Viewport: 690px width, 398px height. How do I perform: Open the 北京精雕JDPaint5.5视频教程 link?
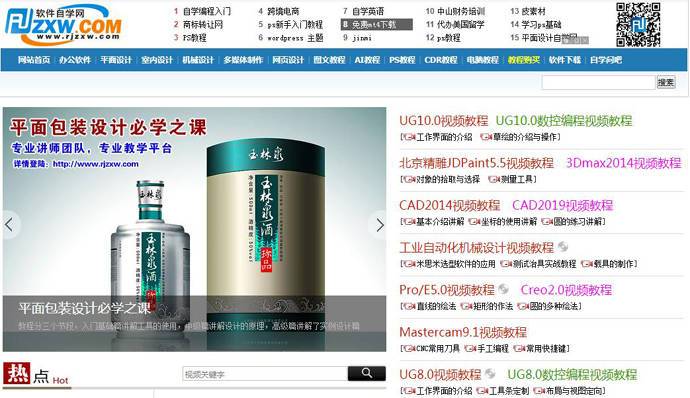pos(476,163)
